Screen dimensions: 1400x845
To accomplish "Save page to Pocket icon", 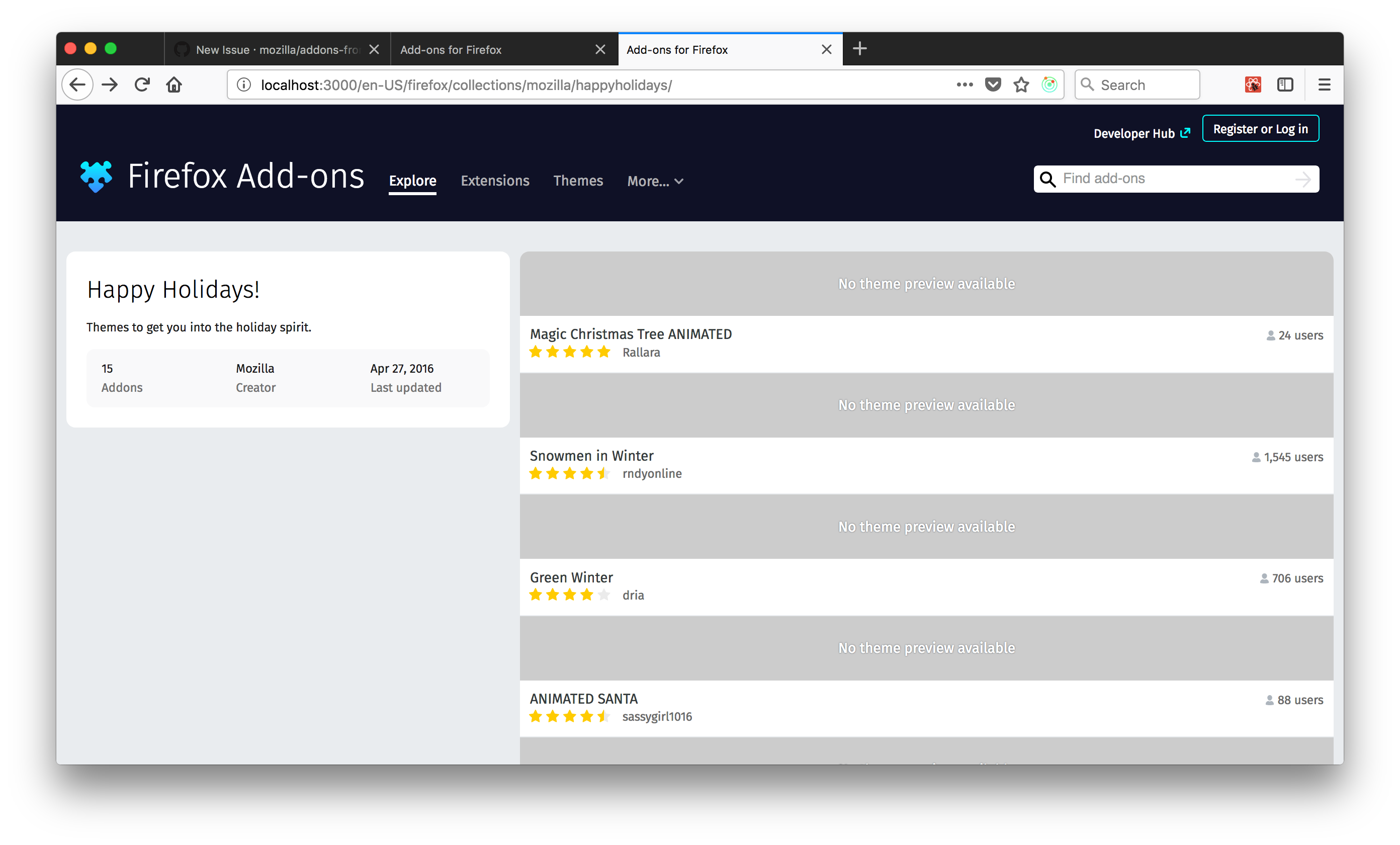I will click(x=993, y=84).
